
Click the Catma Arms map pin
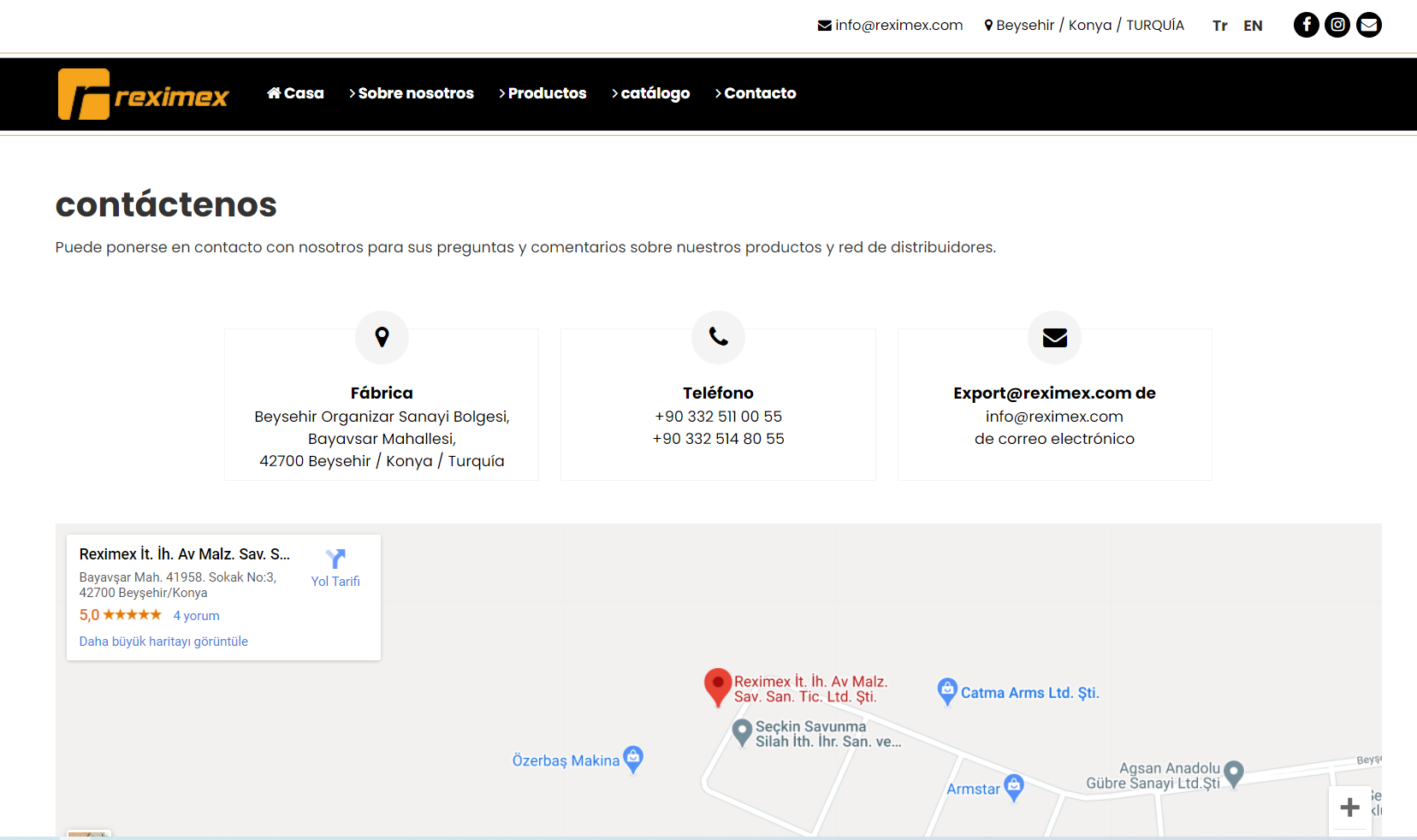[947, 690]
